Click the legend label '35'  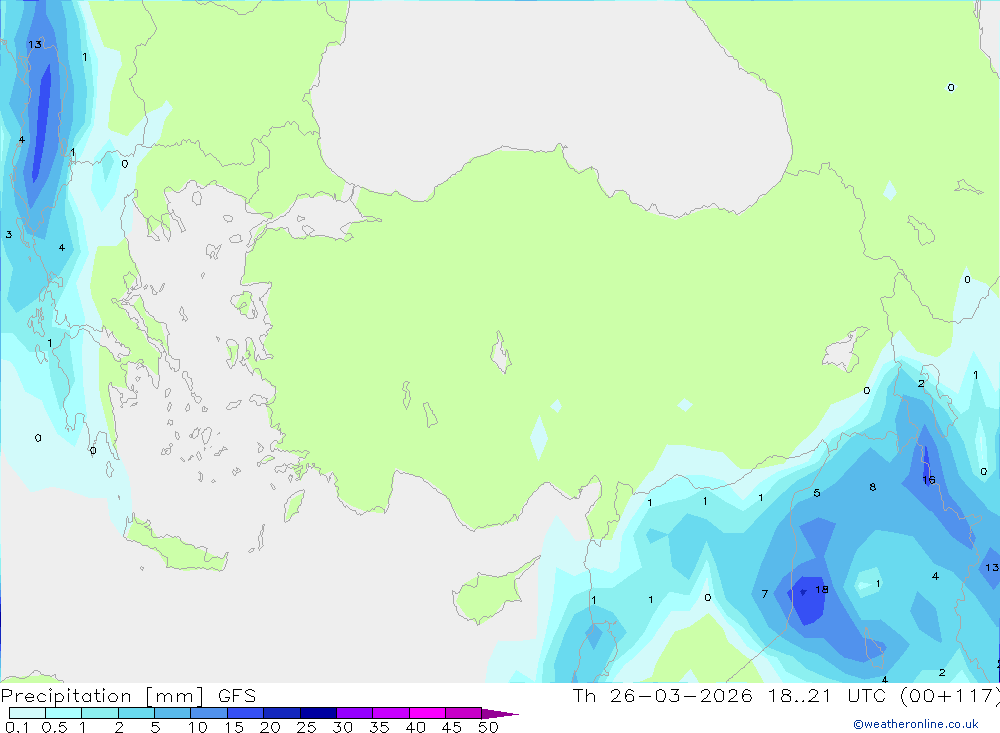(379, 727)
